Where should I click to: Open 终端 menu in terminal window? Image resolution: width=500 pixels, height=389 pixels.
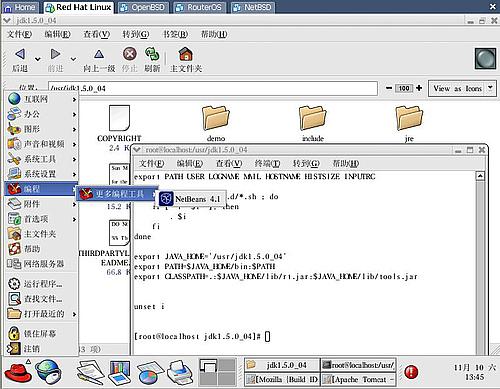click(x=267, y=163)
